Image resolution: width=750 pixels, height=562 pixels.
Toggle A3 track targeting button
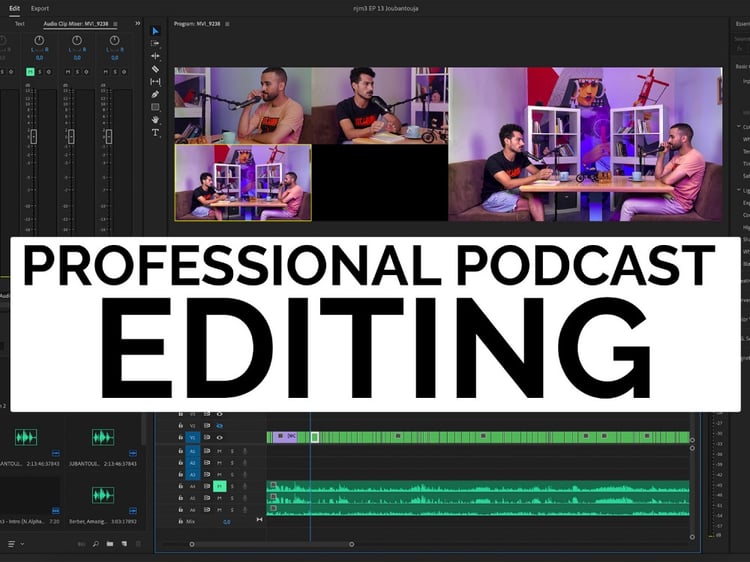coord(193,474)
